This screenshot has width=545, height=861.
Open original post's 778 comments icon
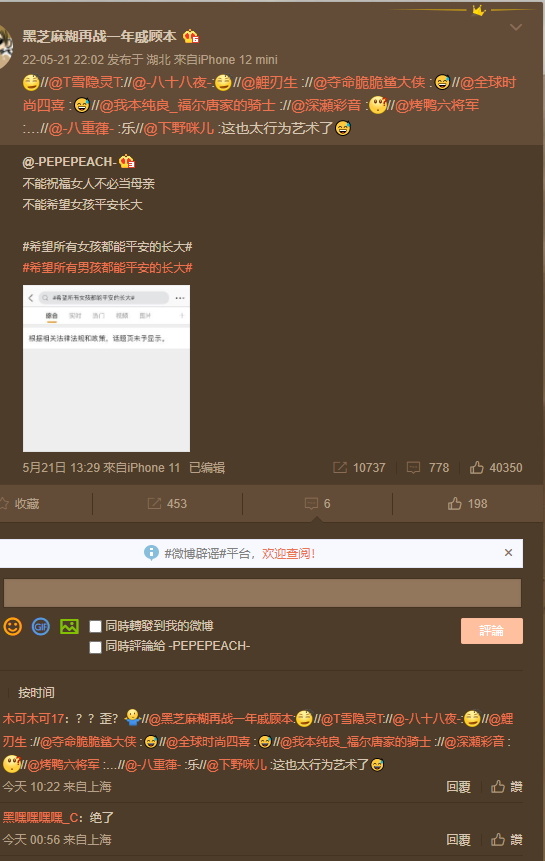[428, 467]
